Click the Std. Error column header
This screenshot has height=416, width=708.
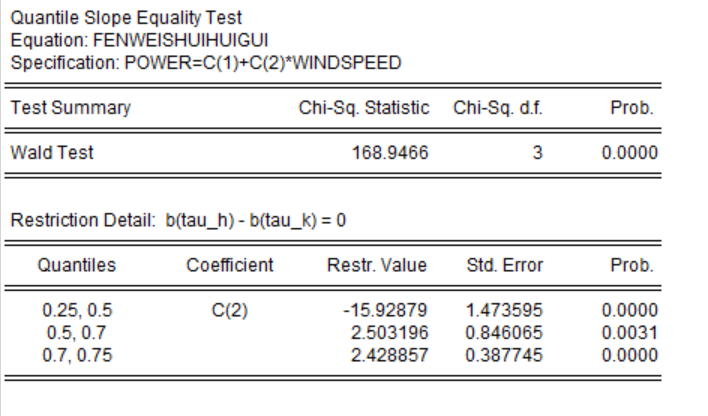point(503,267)
